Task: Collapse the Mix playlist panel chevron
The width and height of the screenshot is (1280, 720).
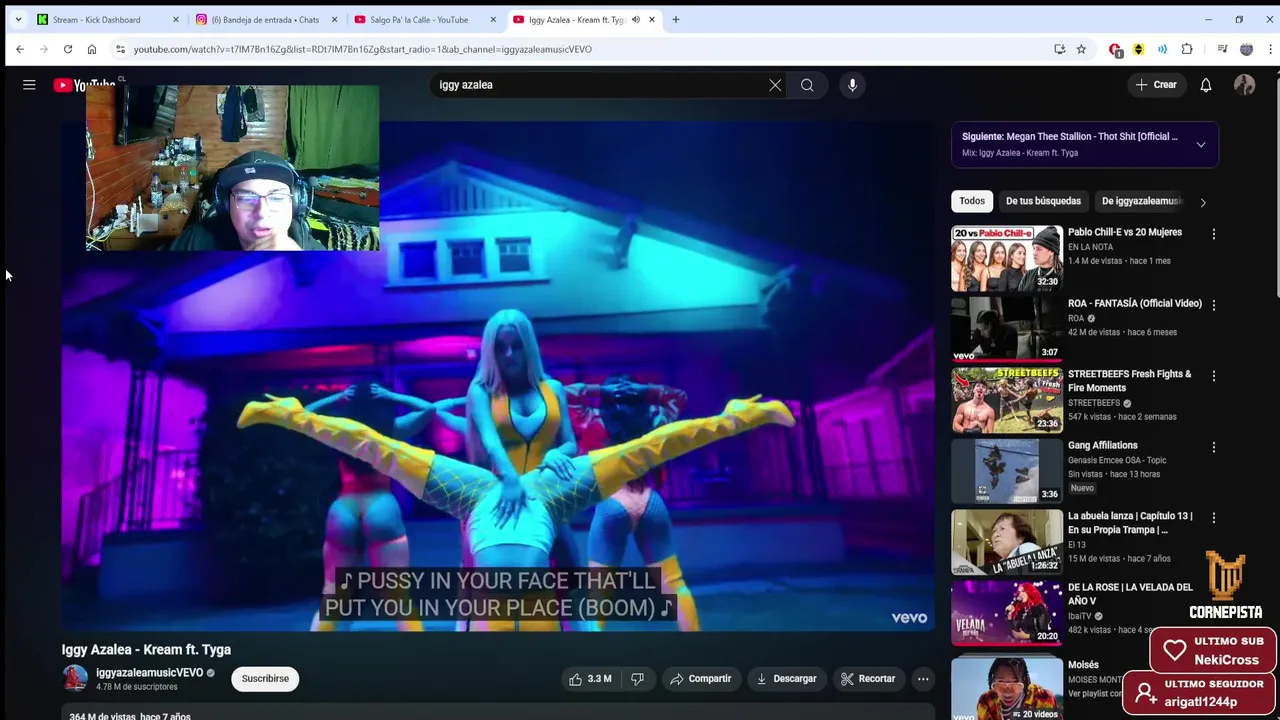Action: click(1201, 144)
